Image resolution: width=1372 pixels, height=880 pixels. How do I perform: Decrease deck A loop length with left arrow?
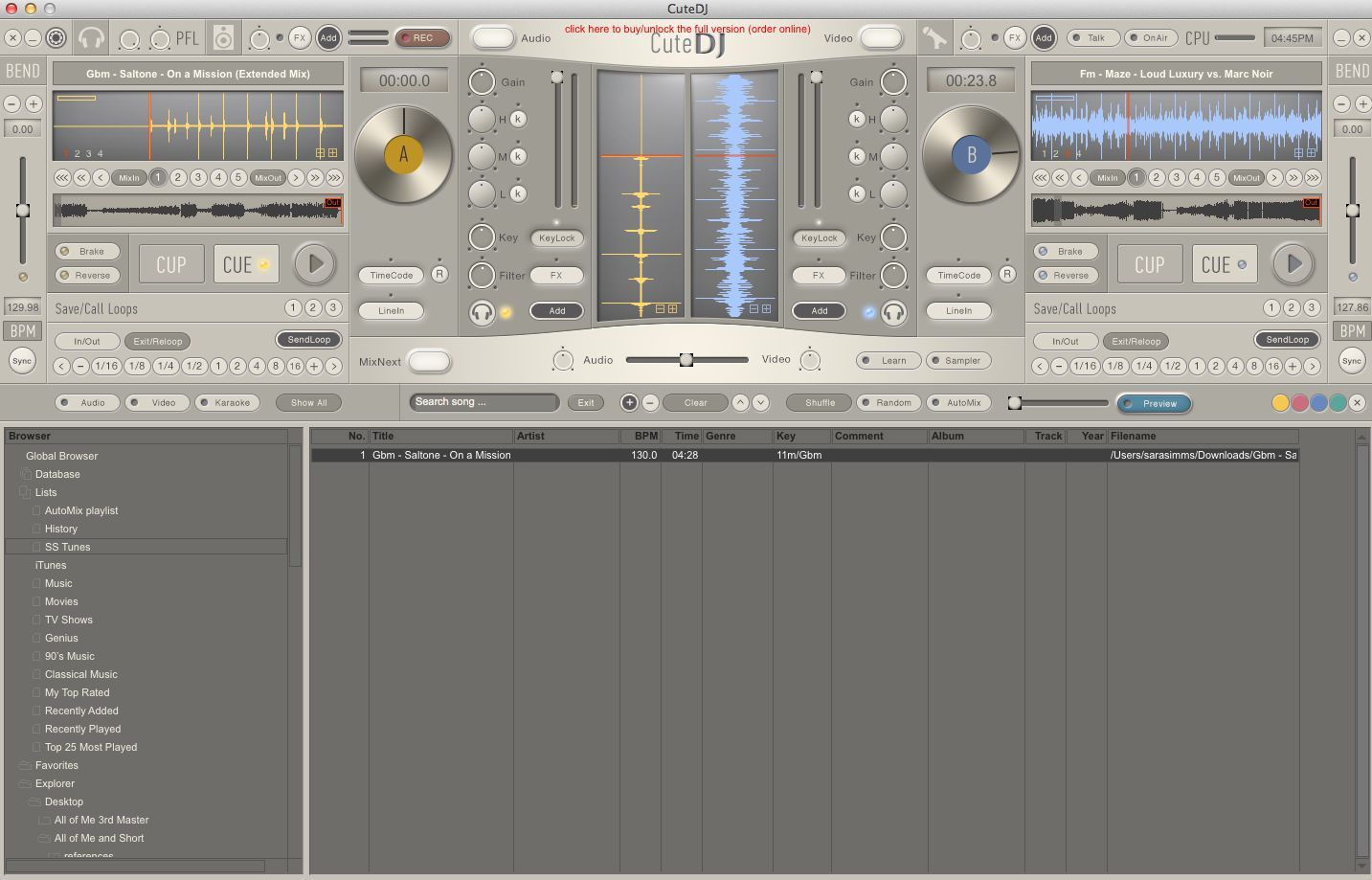pos(61,366)
